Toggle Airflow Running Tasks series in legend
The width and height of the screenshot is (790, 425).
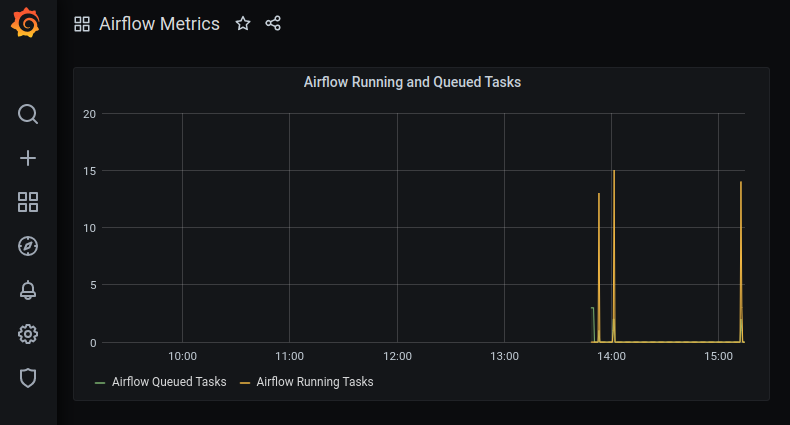(x=315, y=382)
